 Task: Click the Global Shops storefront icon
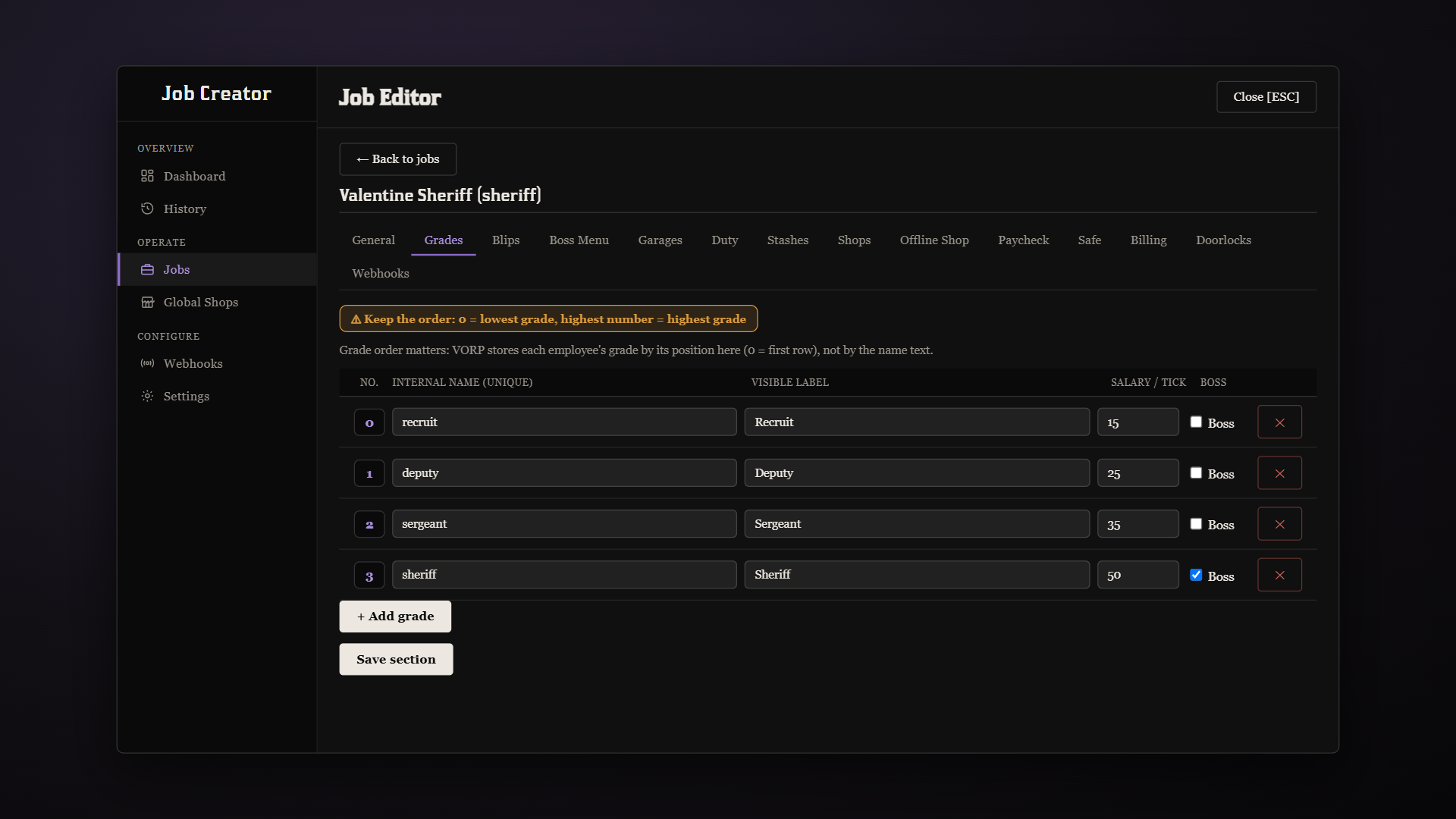(x=147, y=302)
